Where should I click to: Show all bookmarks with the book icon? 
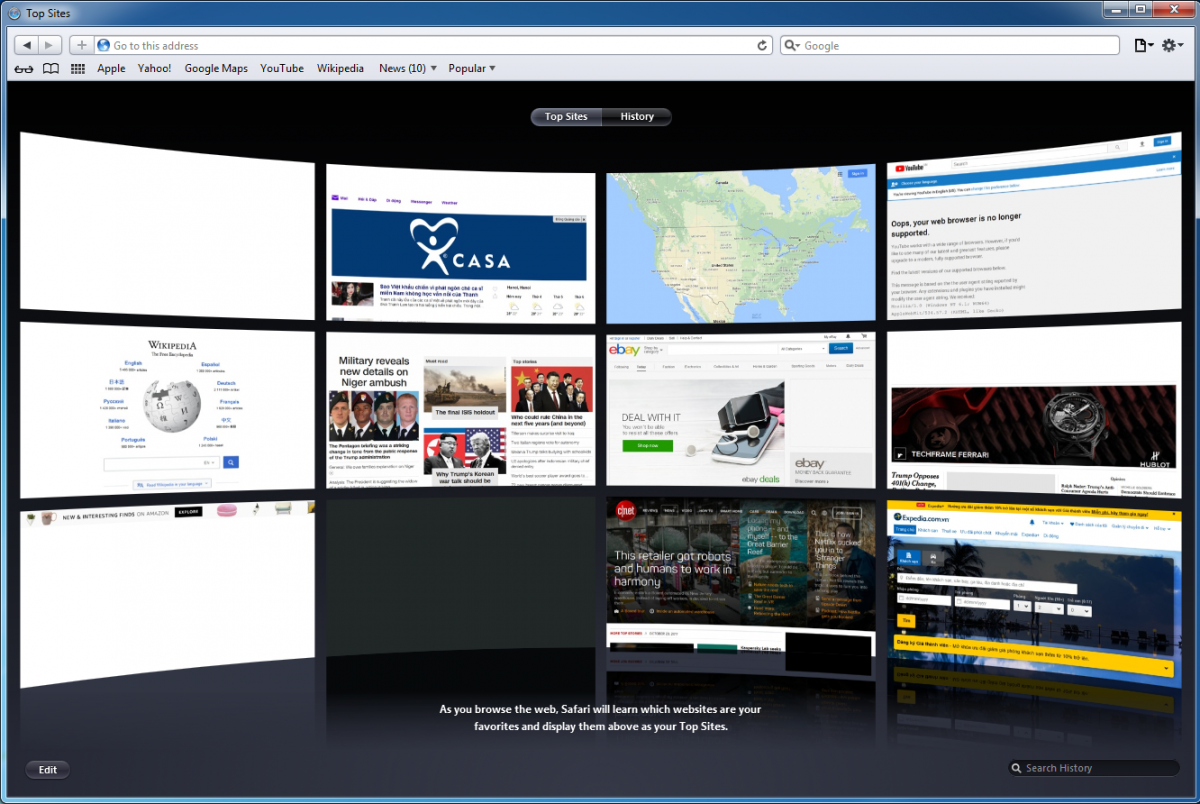coord(50,69)
